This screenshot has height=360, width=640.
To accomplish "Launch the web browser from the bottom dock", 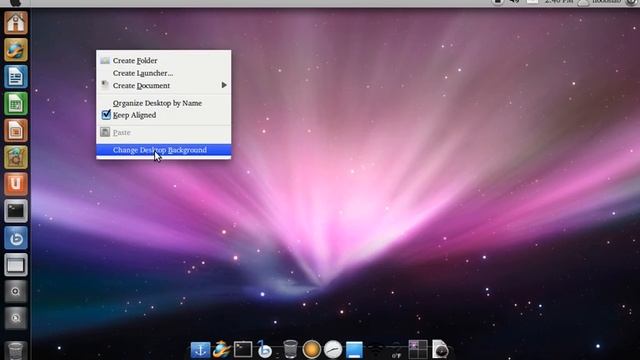I will tap(222, 350).
